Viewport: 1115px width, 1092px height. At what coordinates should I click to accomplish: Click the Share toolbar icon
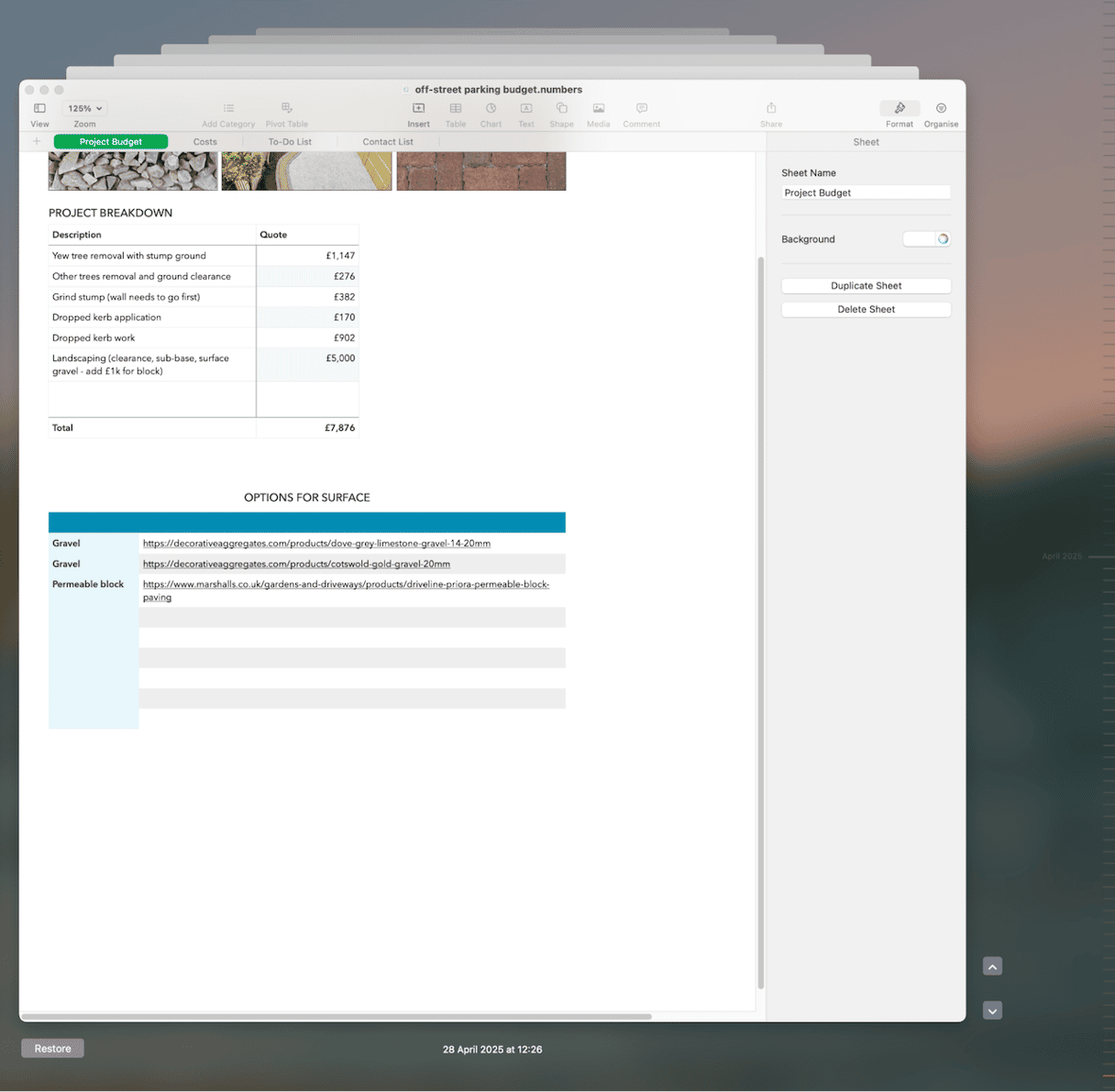[771, 108]
